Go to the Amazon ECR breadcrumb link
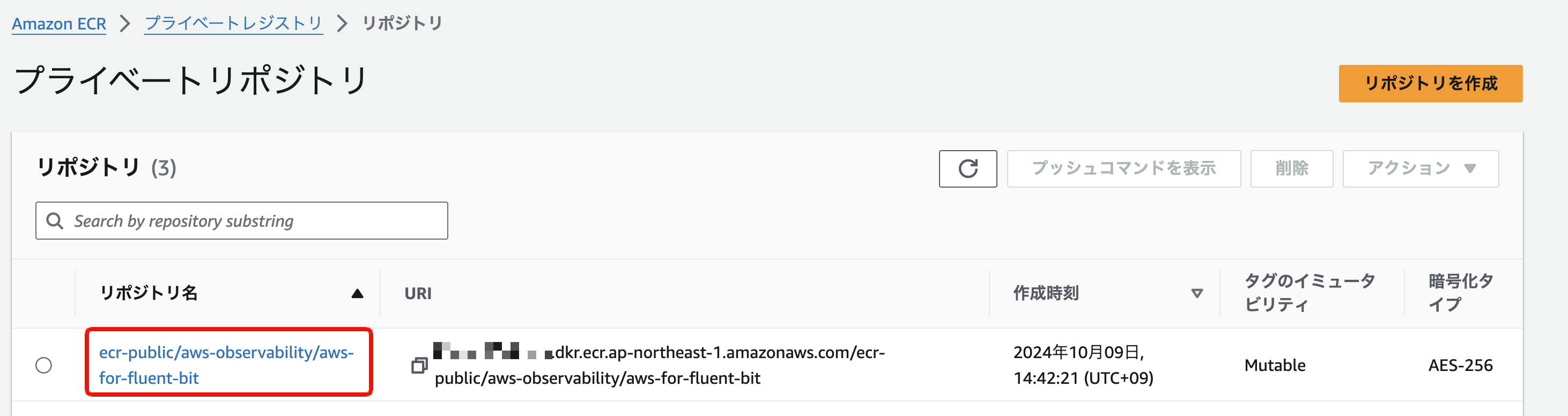1568x416 pixels. point(59,24)
